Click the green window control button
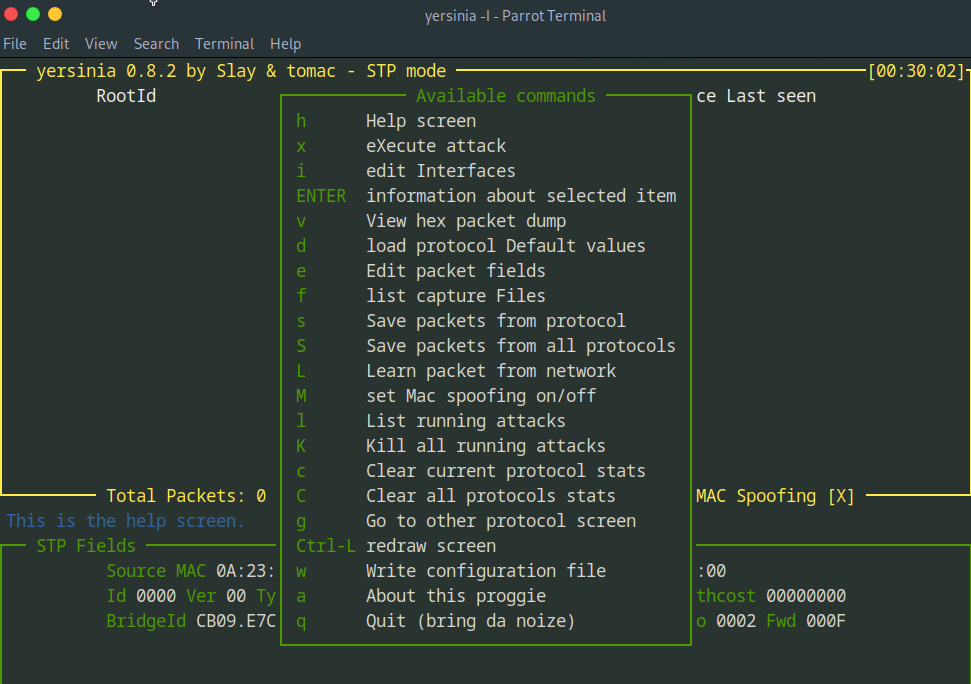This screenshot has height=684, width=971. [x=33, y=14]
